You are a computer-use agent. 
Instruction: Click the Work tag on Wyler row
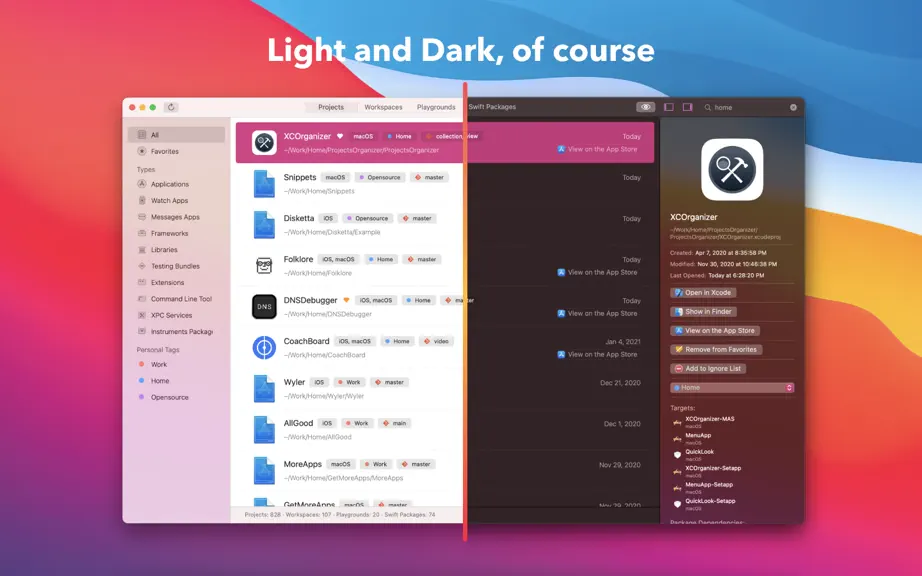tap(349, 383)
